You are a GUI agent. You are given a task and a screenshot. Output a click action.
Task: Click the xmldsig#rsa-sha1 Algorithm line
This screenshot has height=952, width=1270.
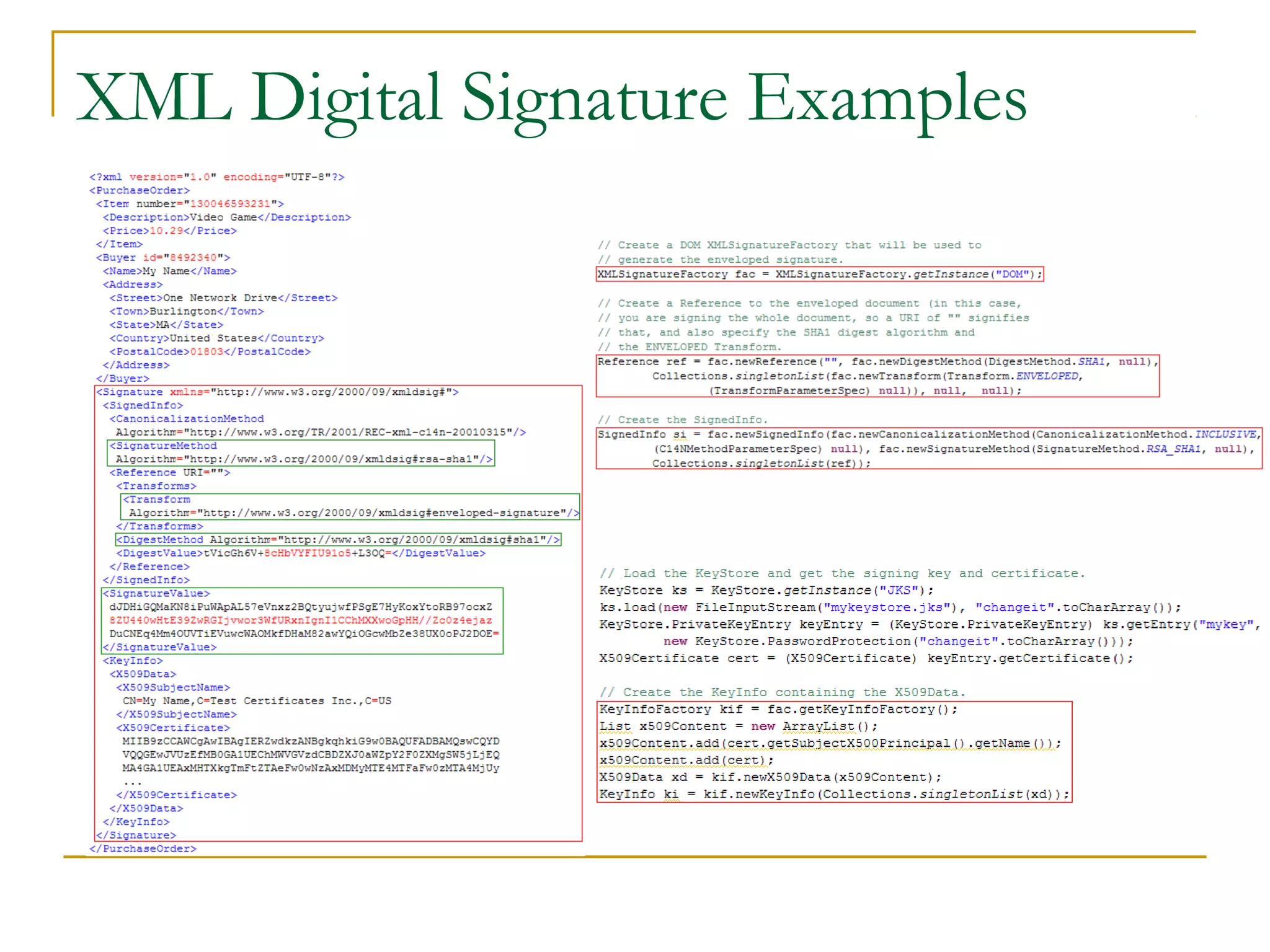[x=304, y=459]
